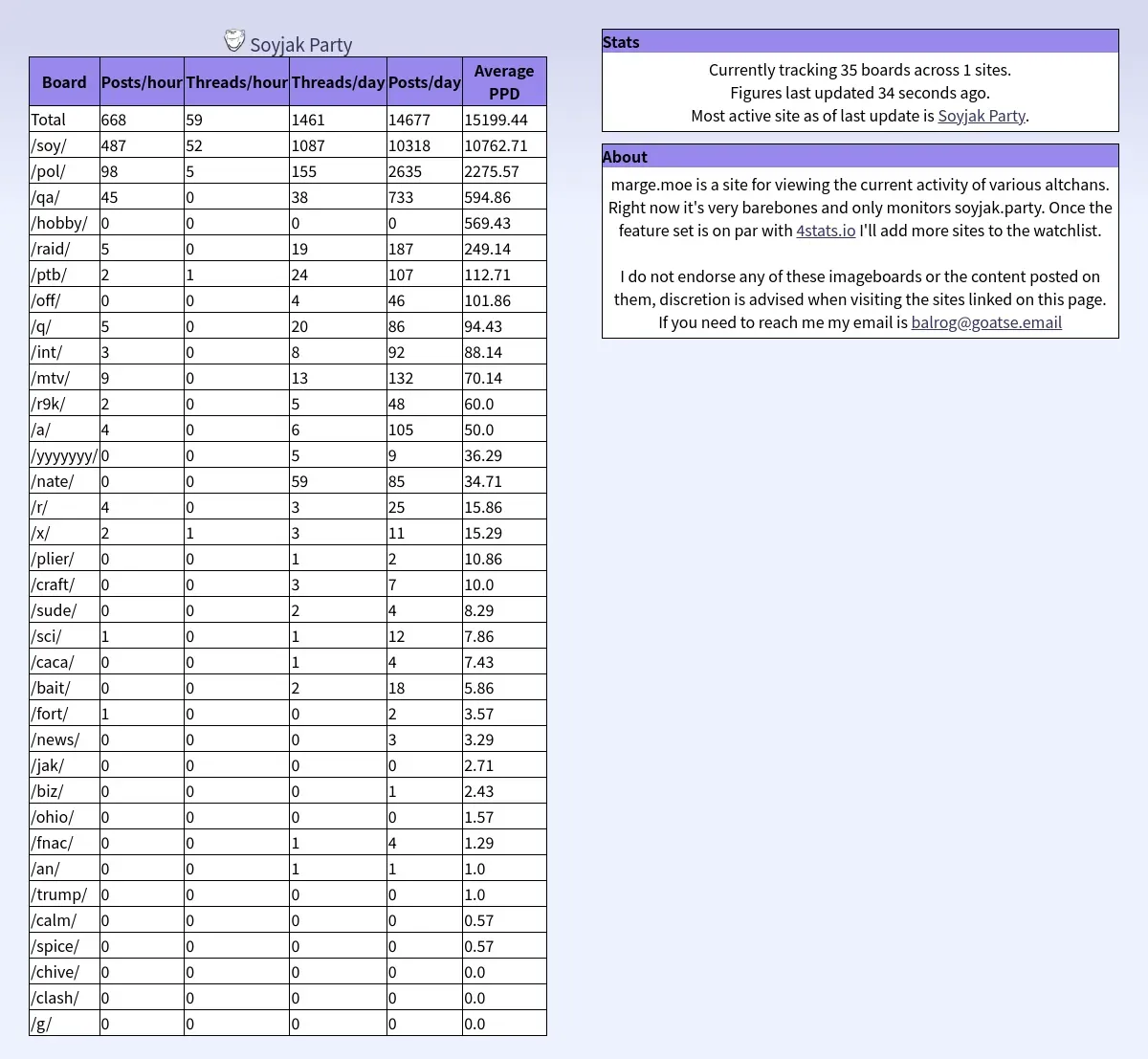Click the /soy/ board cell
The height and width of the screenshot is (1059, 1148).
coord(64,145)
